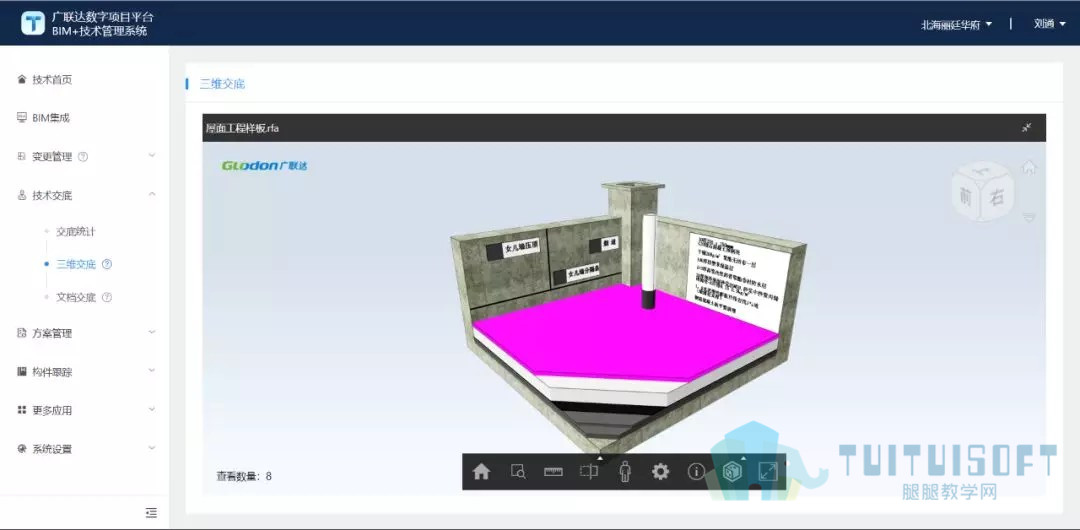Click the help icon next to 文档交底
The image size is (1080, 530).
107,298
